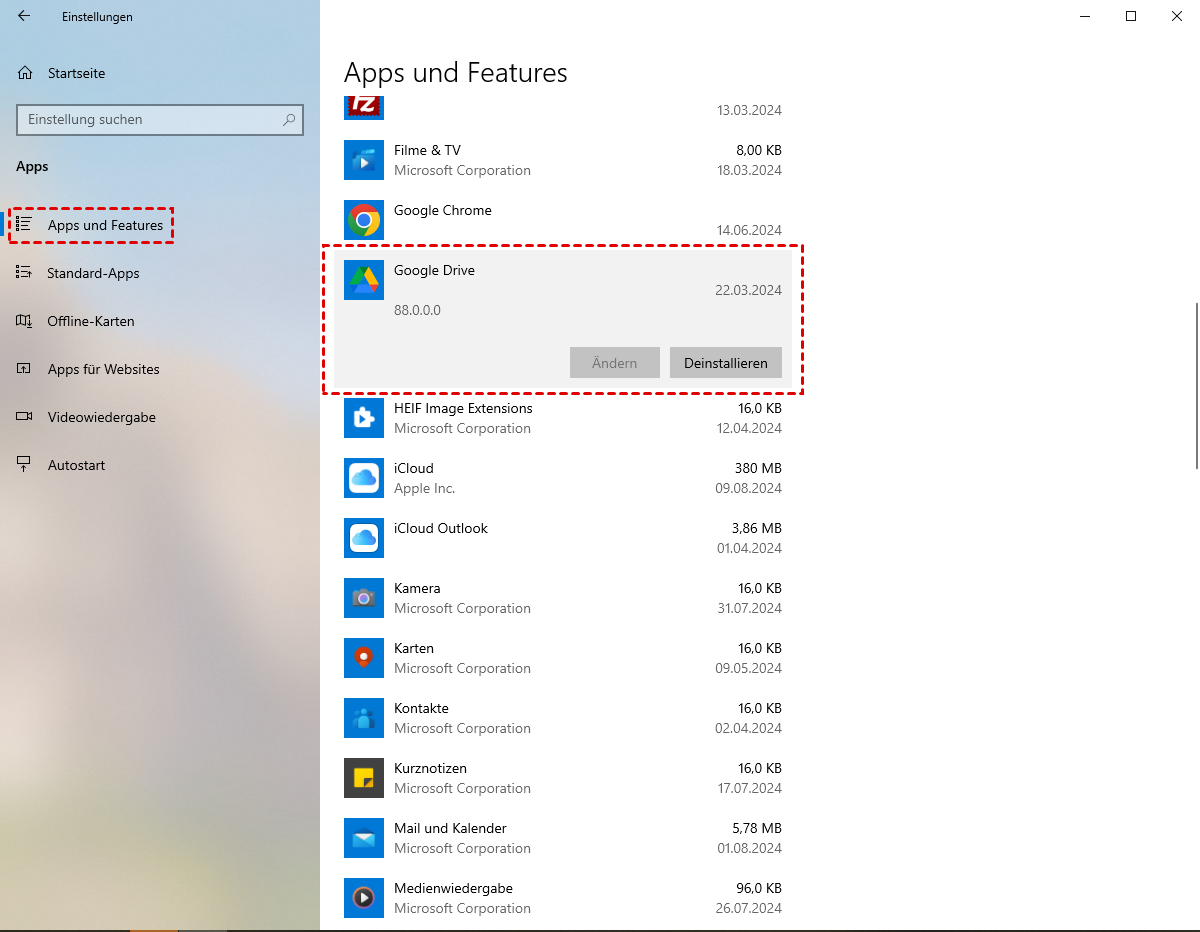This screenshot has height=932, width=1200.
Task: Click the 380 MB size value
Action: [x=757, y=468]
